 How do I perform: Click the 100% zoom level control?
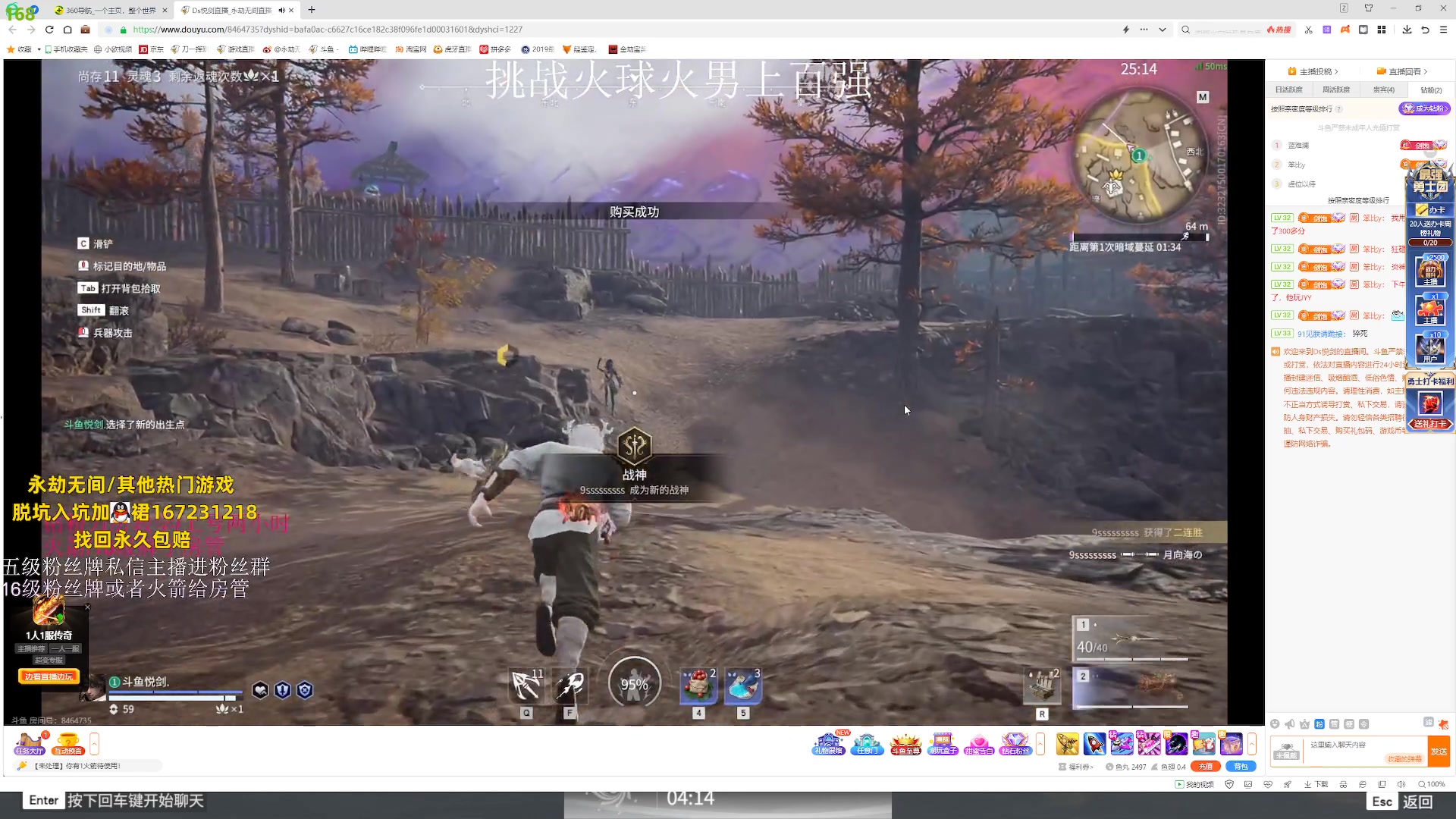[x=1432, y=784]
